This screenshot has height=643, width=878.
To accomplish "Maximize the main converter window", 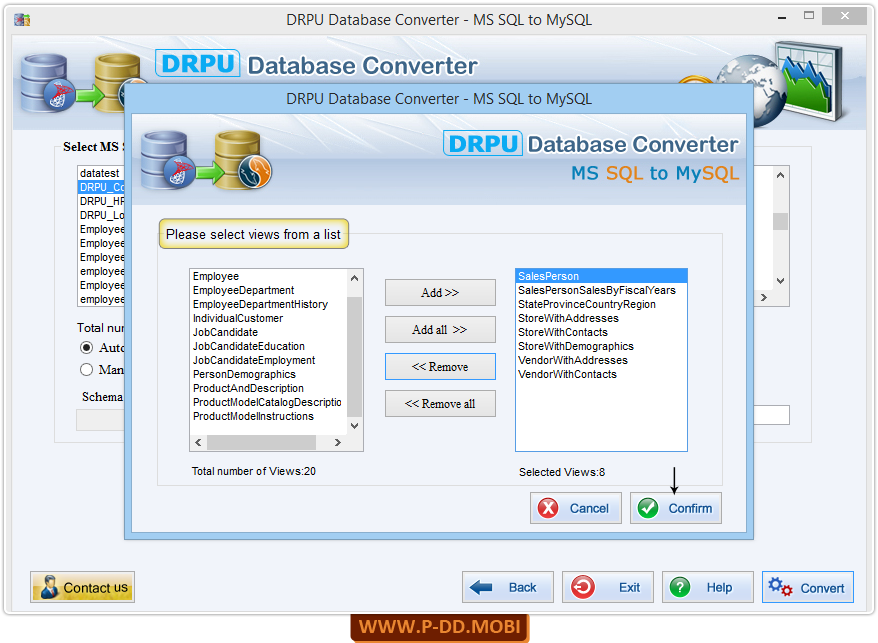I will (809, 16).
